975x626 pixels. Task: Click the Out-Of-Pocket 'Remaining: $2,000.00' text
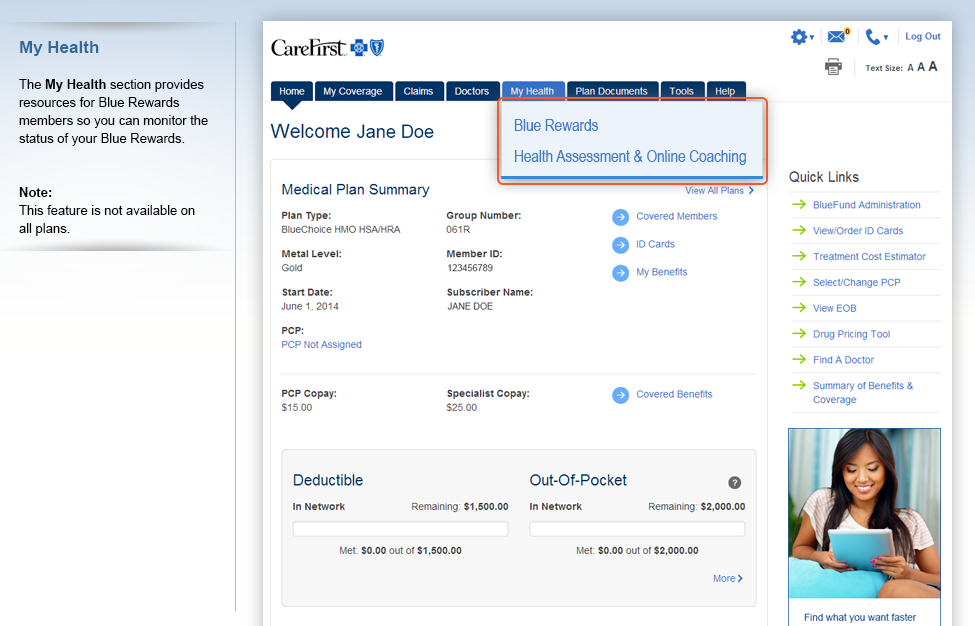tap(696, 507)
